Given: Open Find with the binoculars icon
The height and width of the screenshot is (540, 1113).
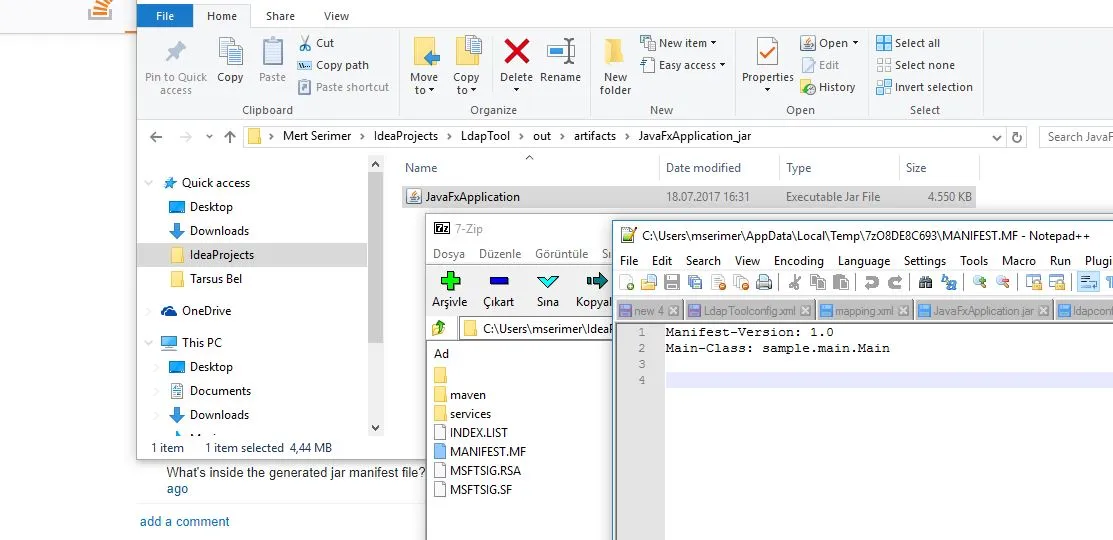Looking at the screenshot, I should pyautogui.click(x=925, y=282).
